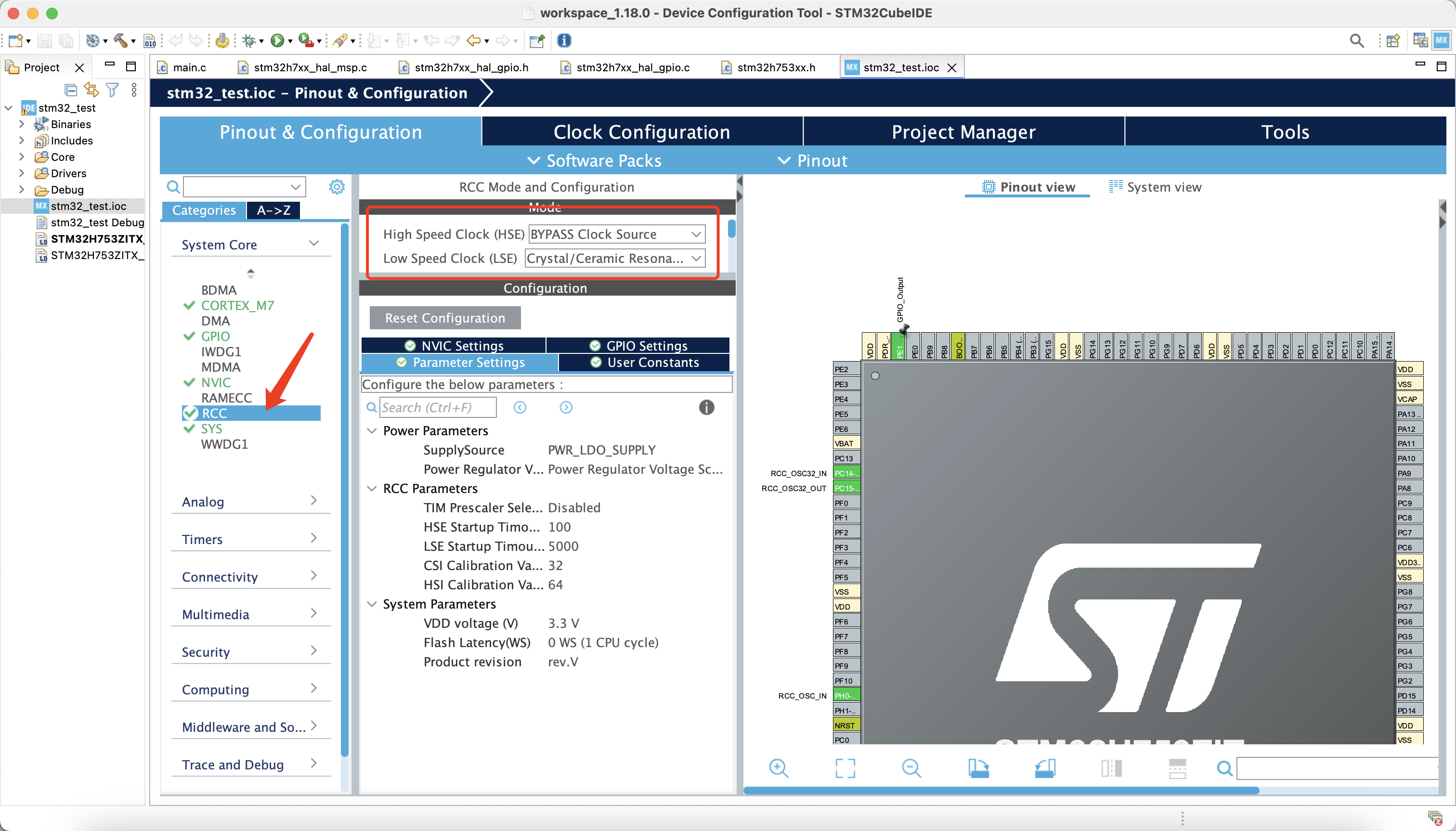Viewport: 1456px width, 831px height.
Task: Select CORTEX_M7 in System Core list
Action: (237, 306)
